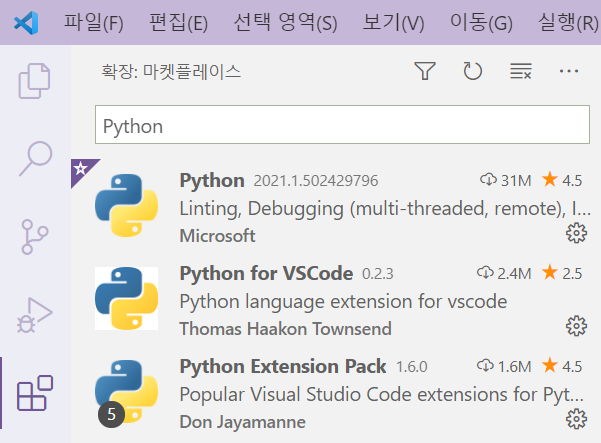The height and width of the screenshot is (443, 601).
Task: Click the Python for VSCode title
Action: 266,274
